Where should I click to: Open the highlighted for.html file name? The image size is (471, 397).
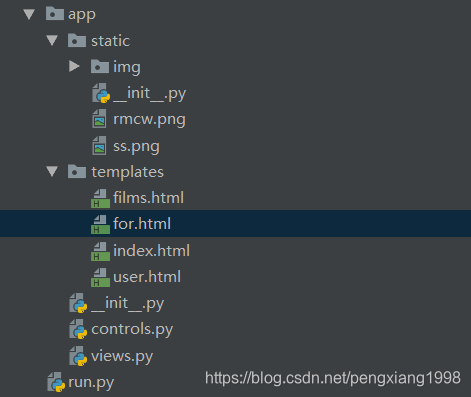(142, 224)
